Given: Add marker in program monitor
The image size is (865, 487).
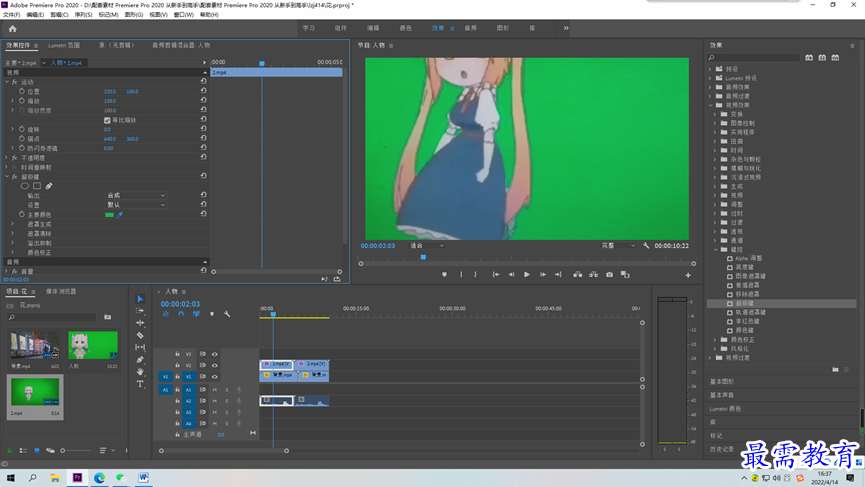Looking at the screenshot, I should 444,275.
